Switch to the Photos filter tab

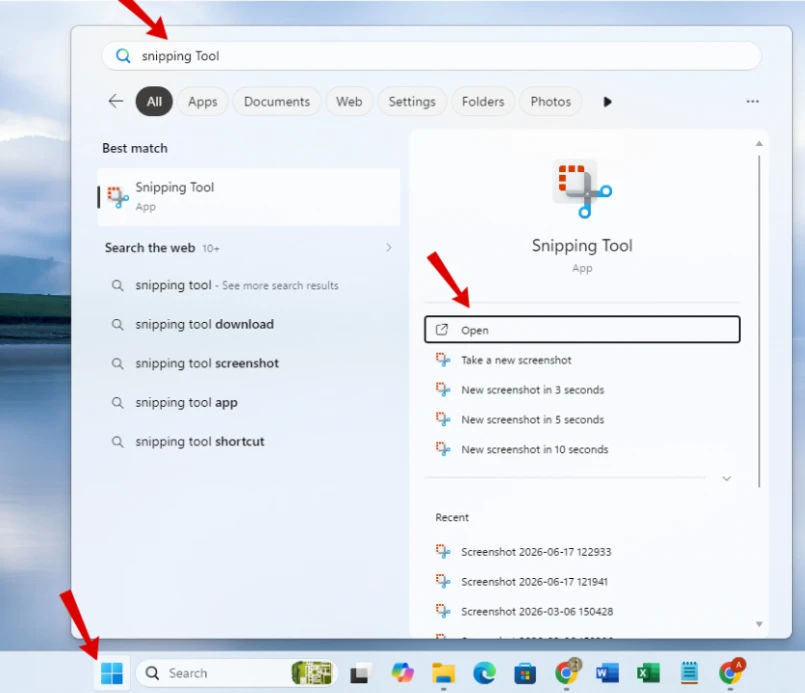pos(550,102)
